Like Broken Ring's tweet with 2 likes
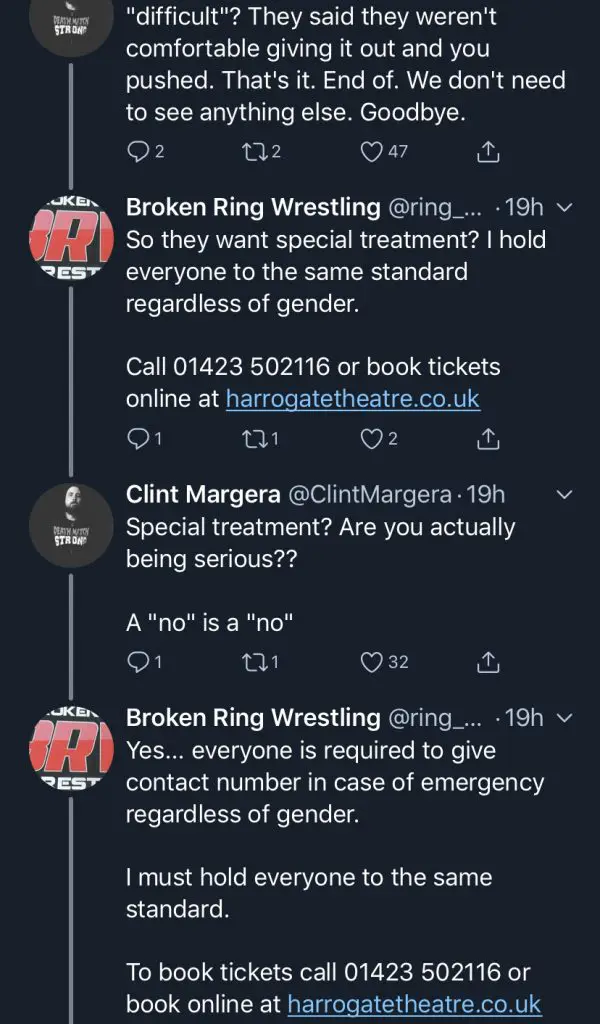 pyautogui.click(x=372, y=437)
